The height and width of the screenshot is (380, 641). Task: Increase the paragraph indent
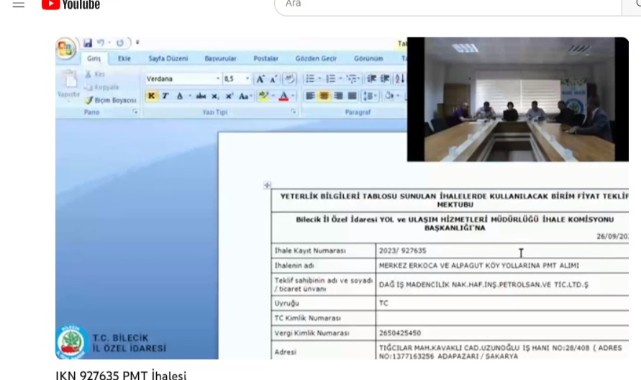point(385,78)
